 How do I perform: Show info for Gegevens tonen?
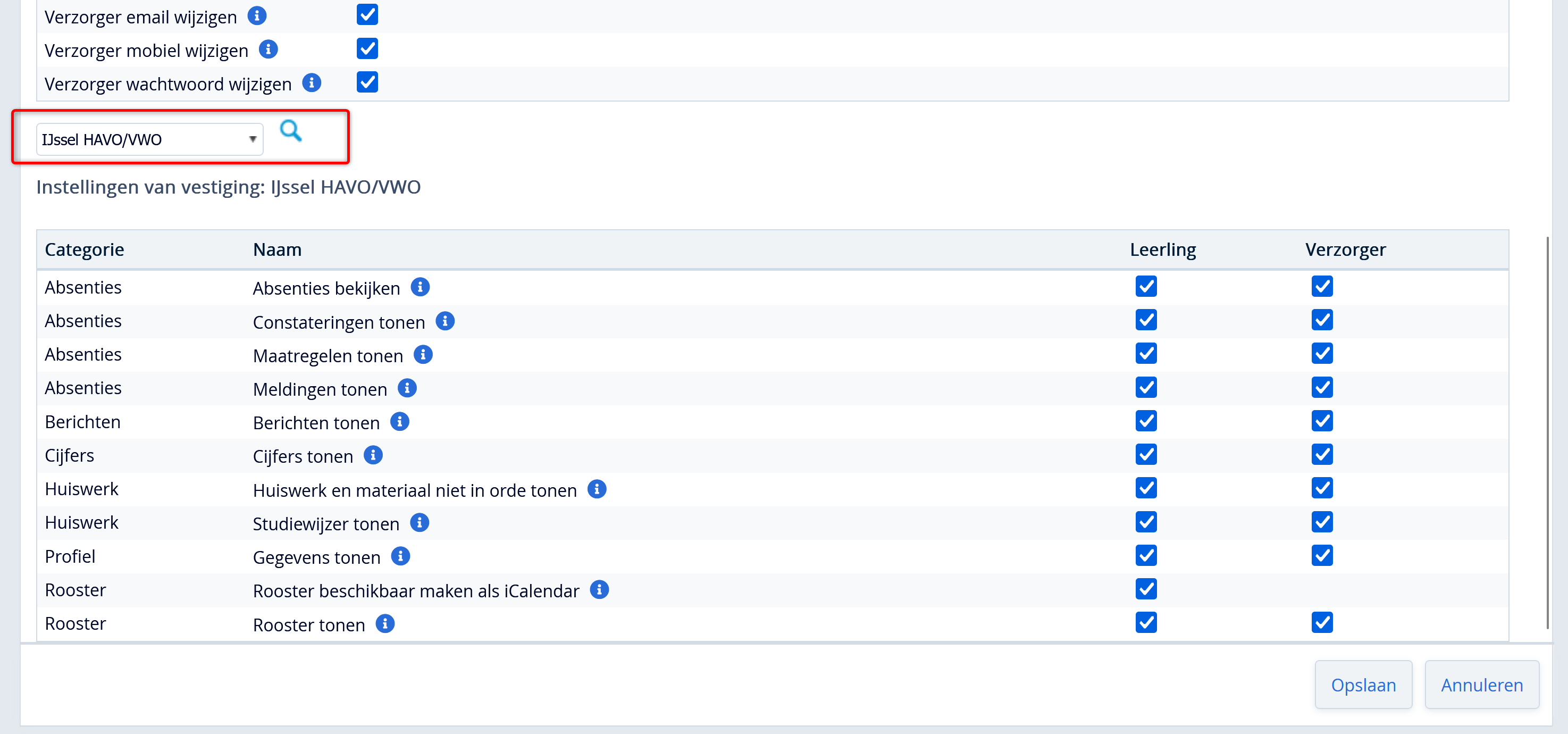(x=400, y=556)
